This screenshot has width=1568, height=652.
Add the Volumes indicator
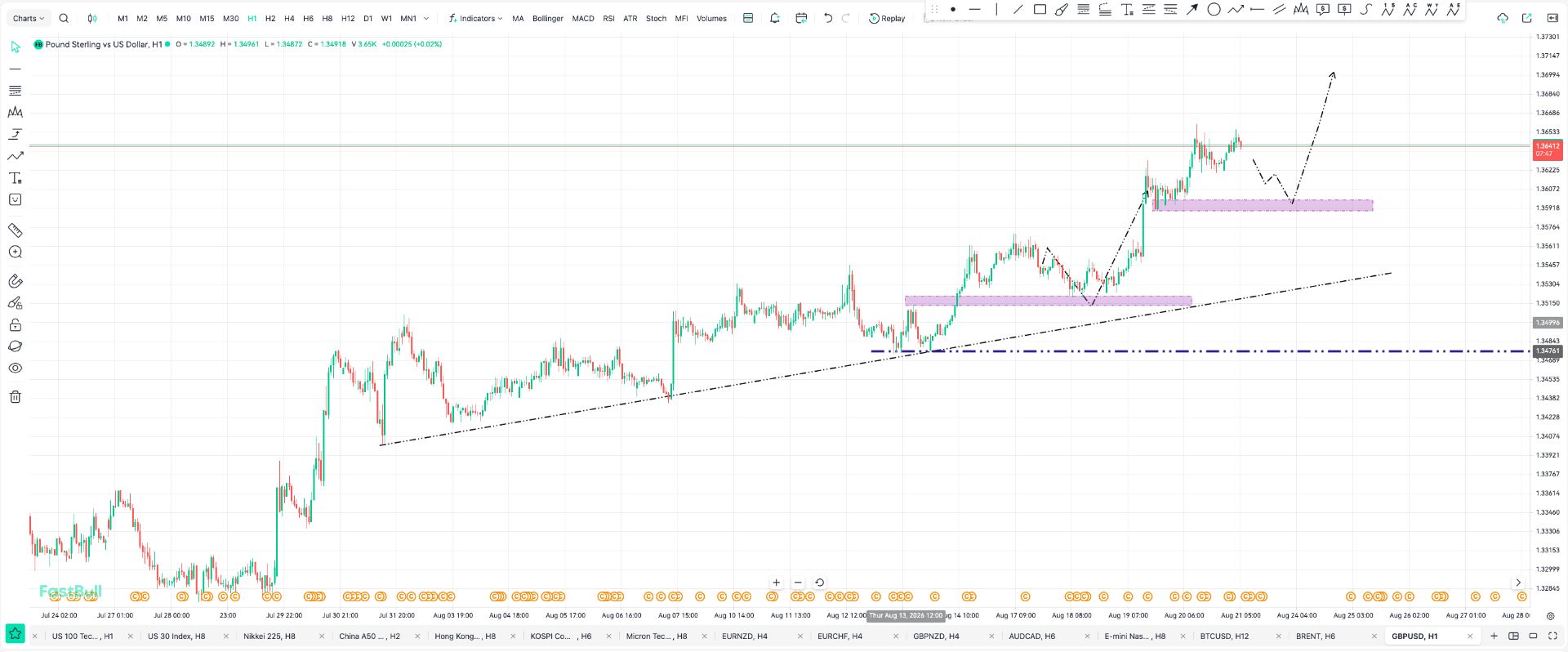[711, 18]
